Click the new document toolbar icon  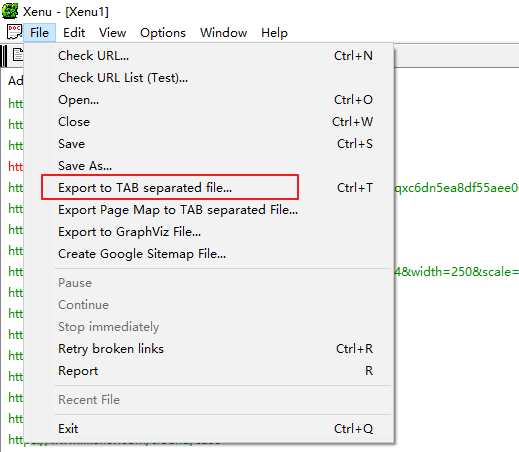click(x=18, y=55)
